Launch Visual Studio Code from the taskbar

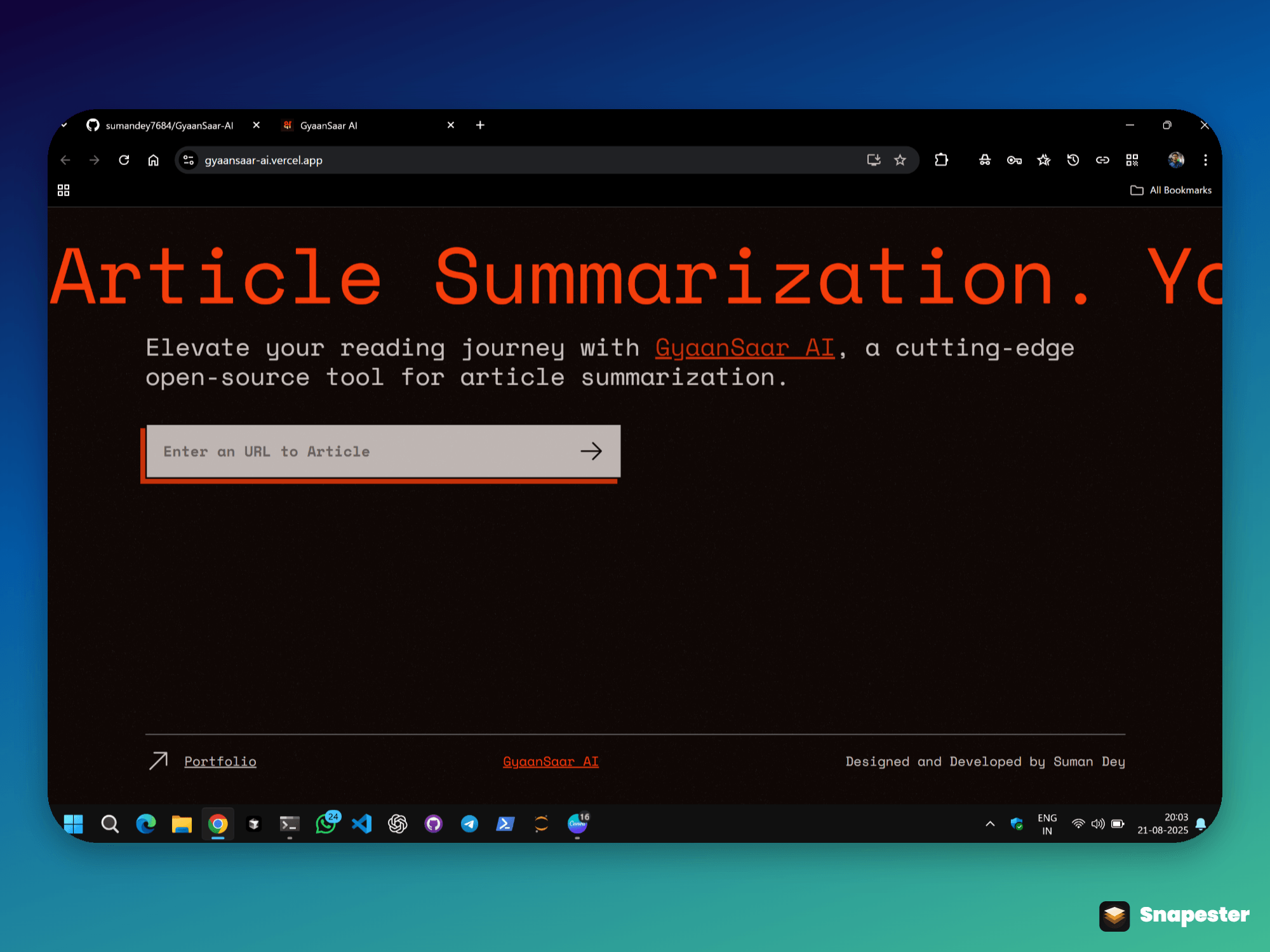[x=362, y=824]
